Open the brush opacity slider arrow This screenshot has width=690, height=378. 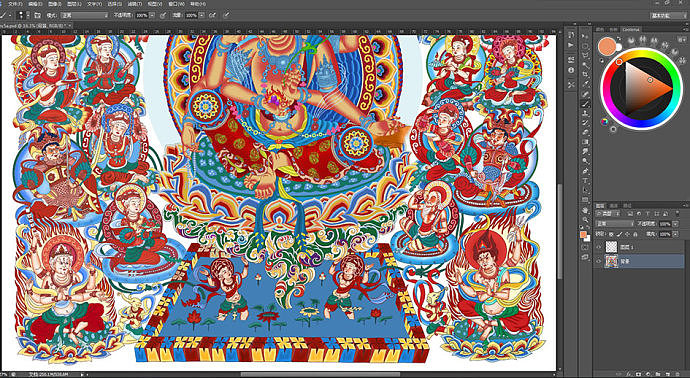click(x=152, y=15)
